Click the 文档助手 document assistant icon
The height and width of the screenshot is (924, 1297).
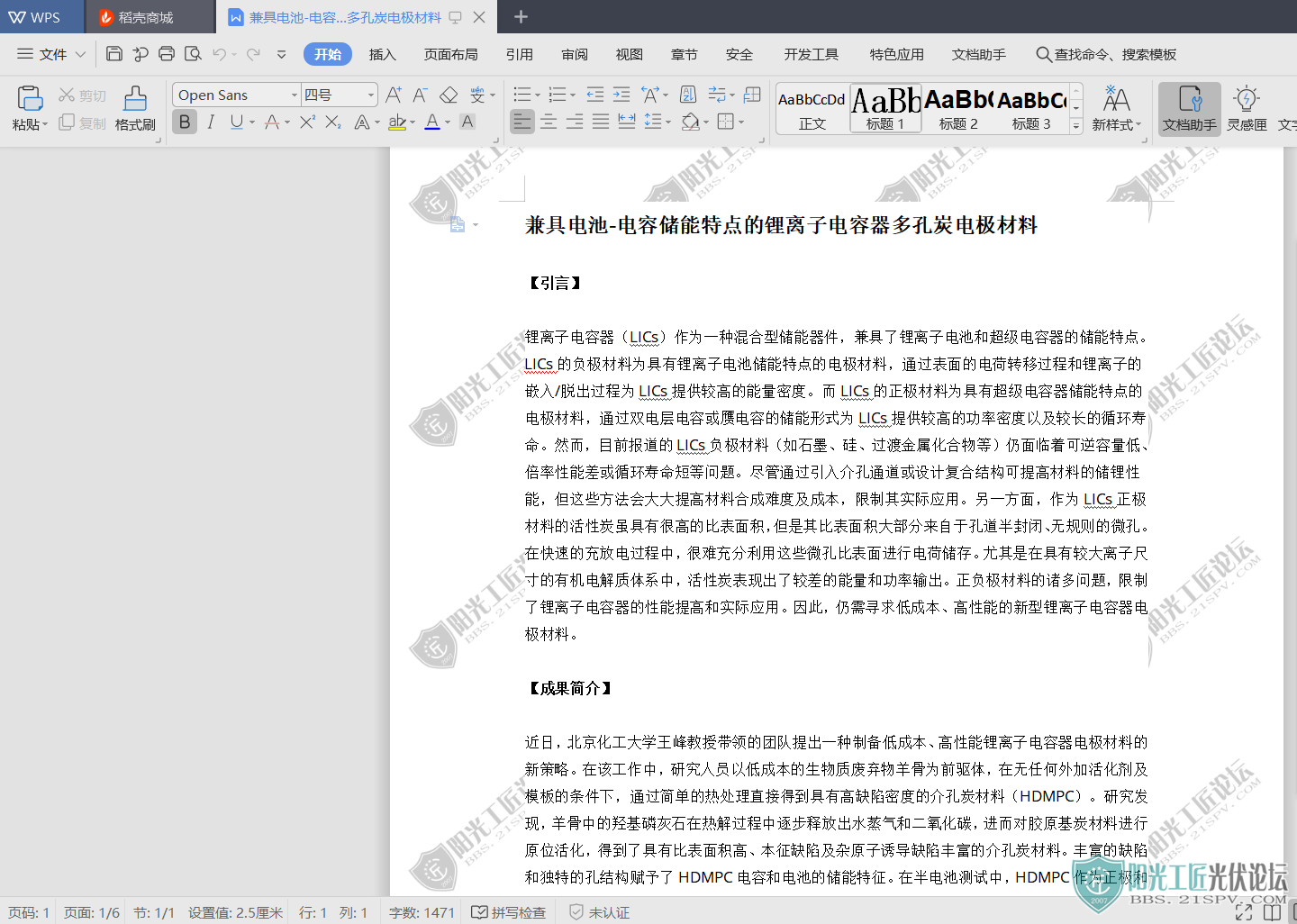click(x=1190, y=109)
